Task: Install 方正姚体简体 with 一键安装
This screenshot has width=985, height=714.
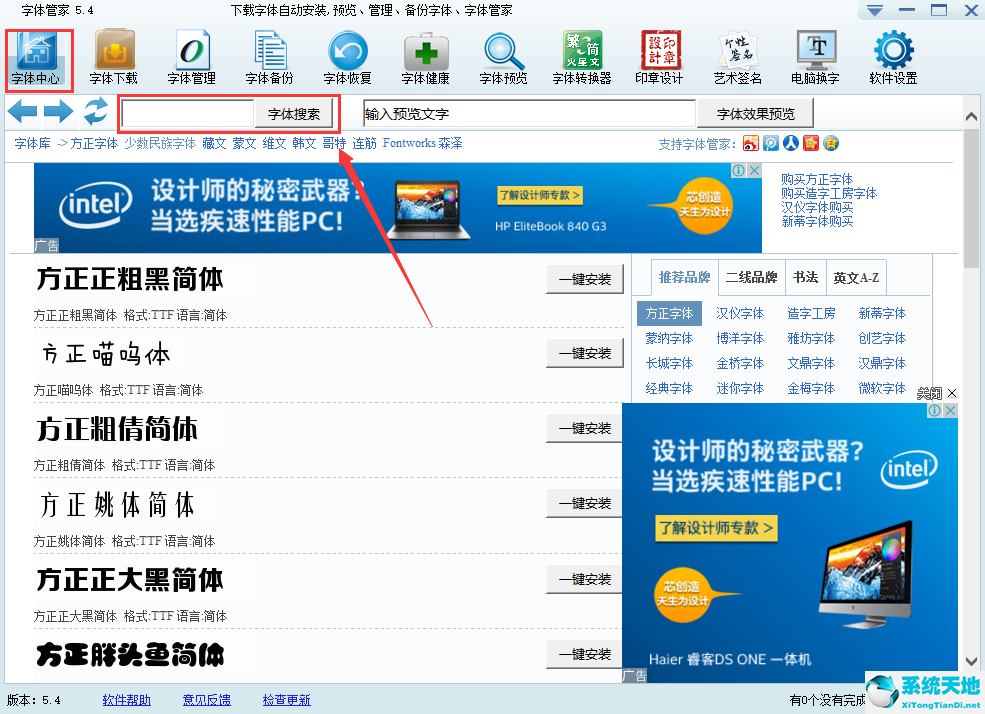Action: [x=585, y=503]
